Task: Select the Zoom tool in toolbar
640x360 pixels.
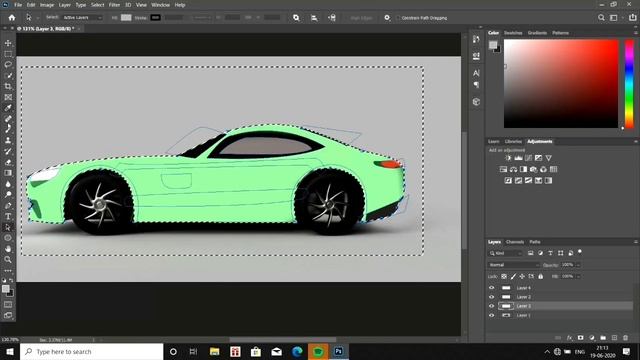Action: (x=8, y=260)
